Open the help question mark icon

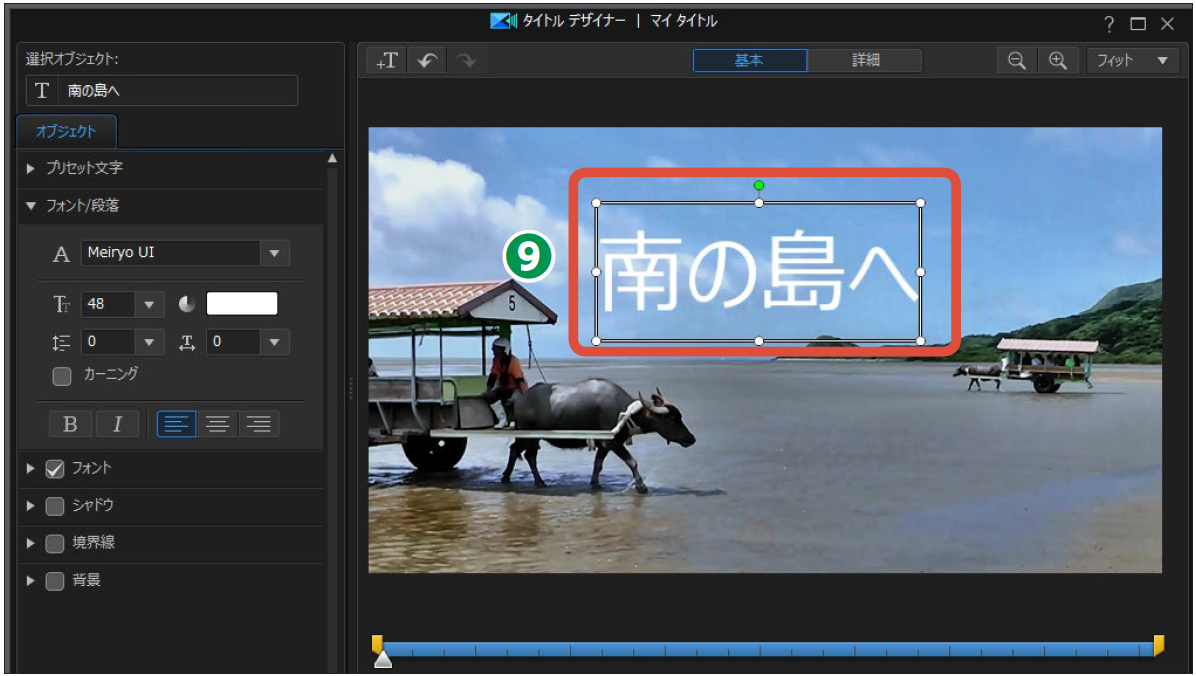[1109, 24]
